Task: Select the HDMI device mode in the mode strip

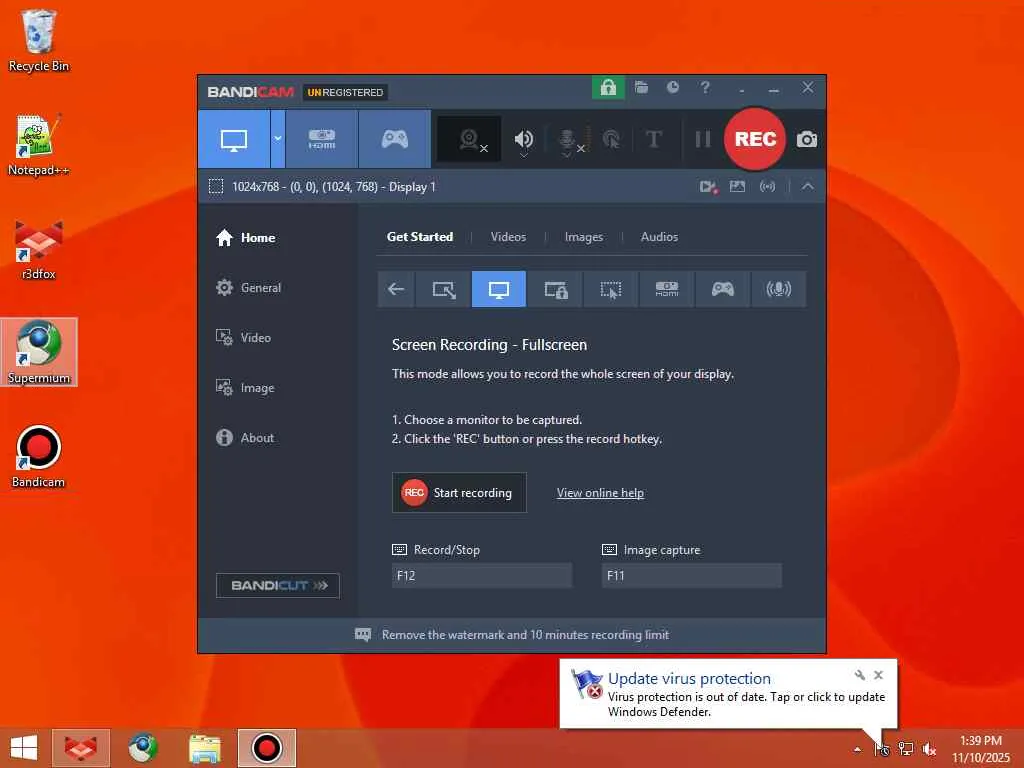Action: pyautogui.click(x=667, y=289)
